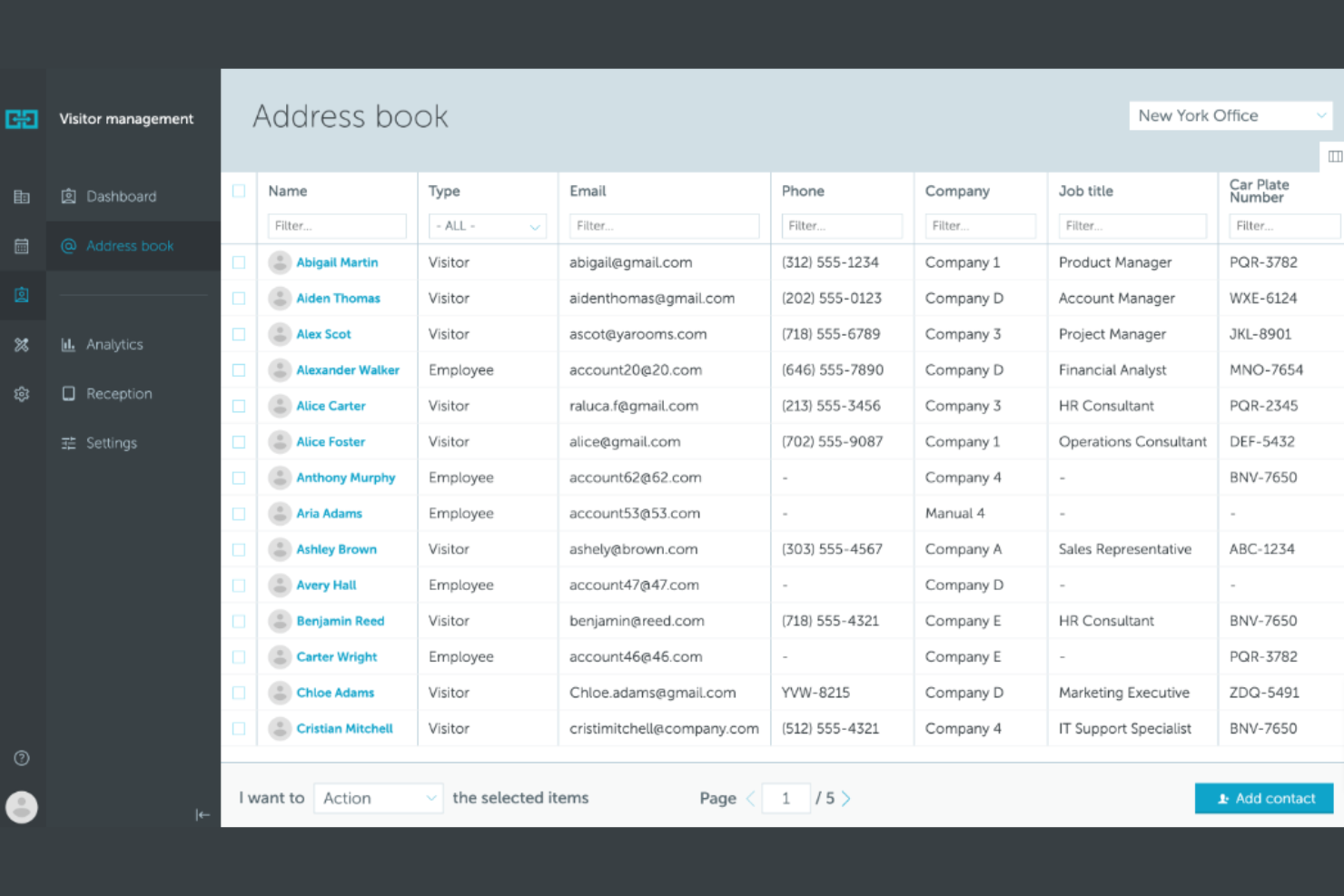This screenshot has width=1344, height=896.
Task: Open Analytics from the sidebar menu
Action: 114,345
